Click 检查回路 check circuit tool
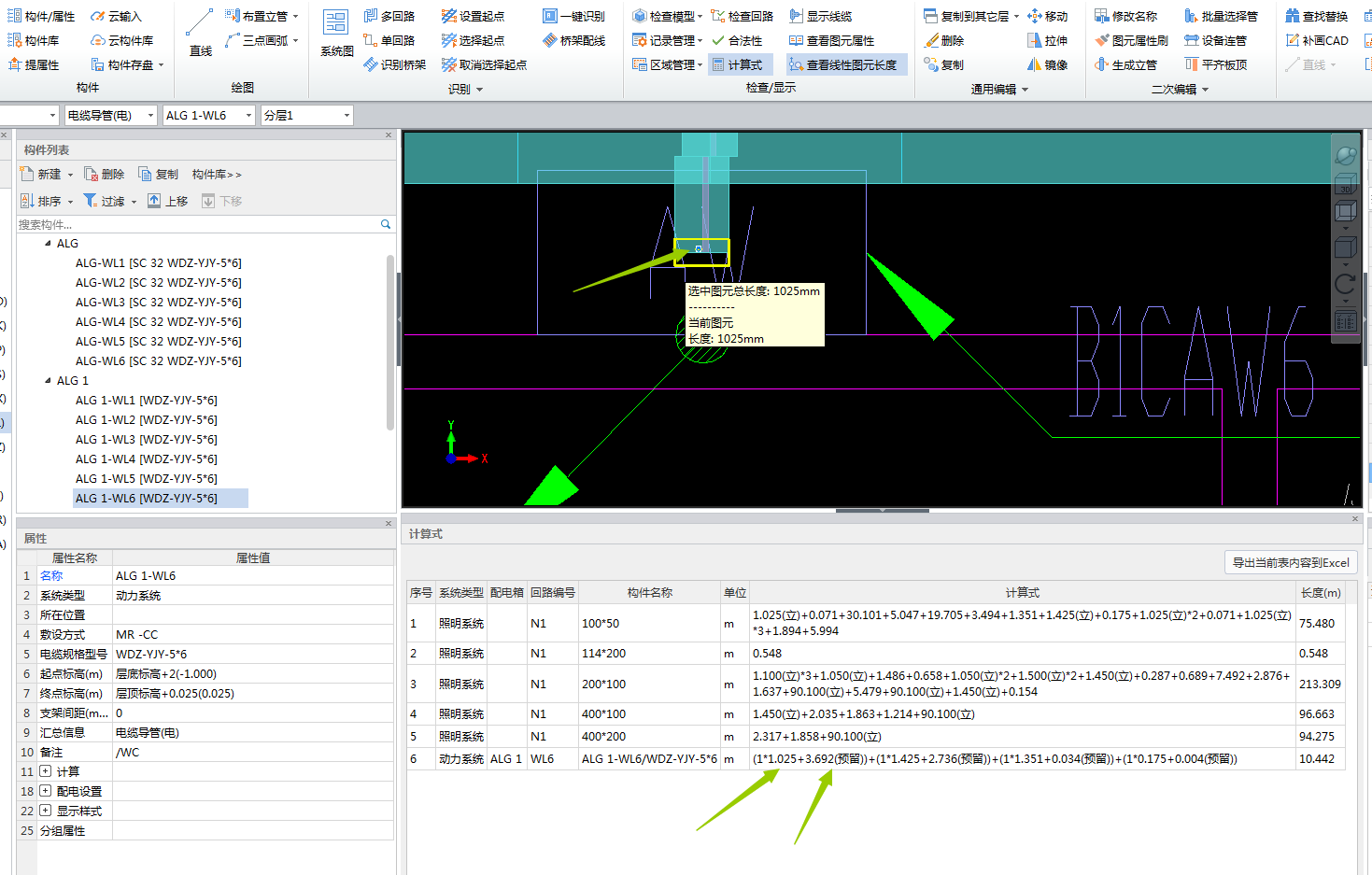Image resolution: width=1372 pixels, height=875 pixels. pos(743,16)
